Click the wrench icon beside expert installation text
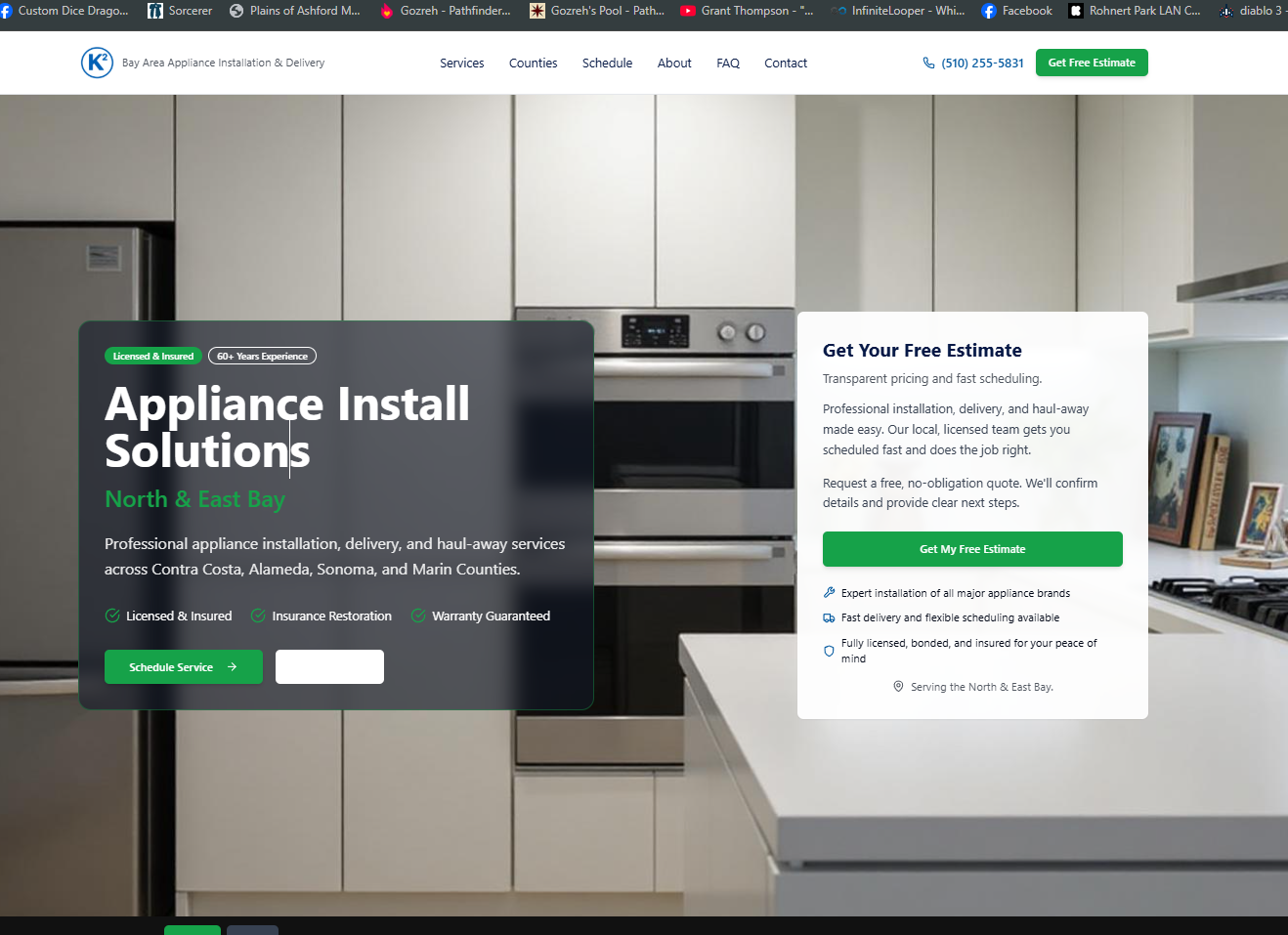This screenshot has height=935, width=1288. [829, 592]
